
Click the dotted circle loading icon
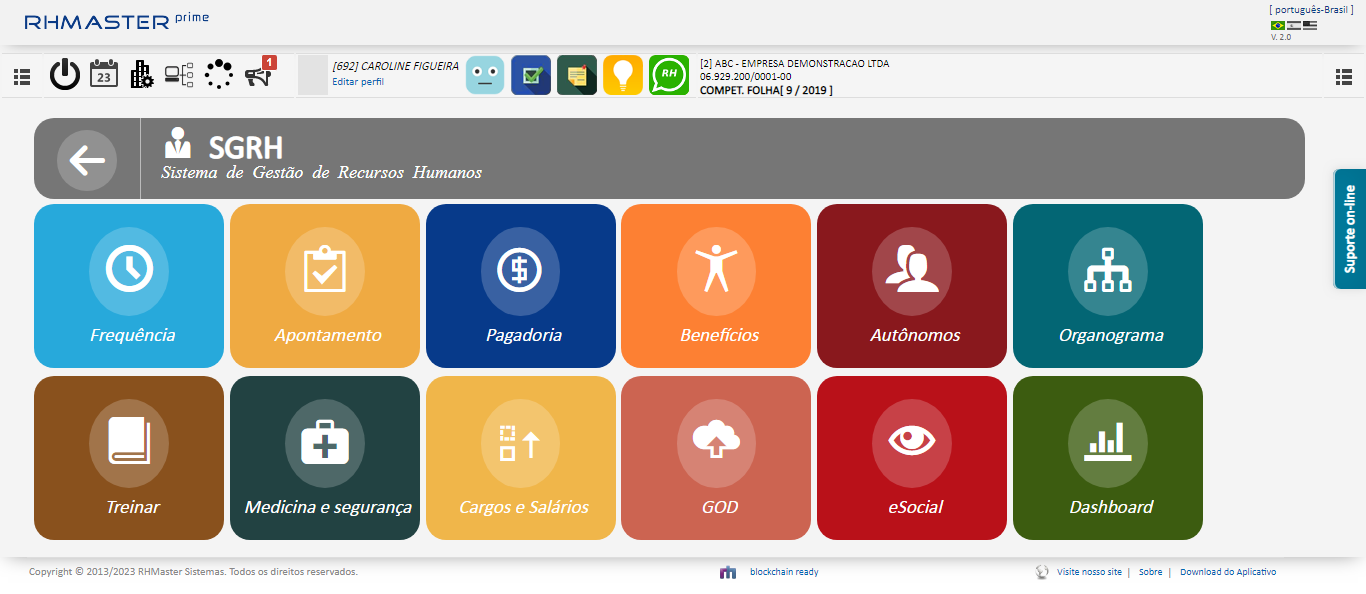[x=218, y=74]
